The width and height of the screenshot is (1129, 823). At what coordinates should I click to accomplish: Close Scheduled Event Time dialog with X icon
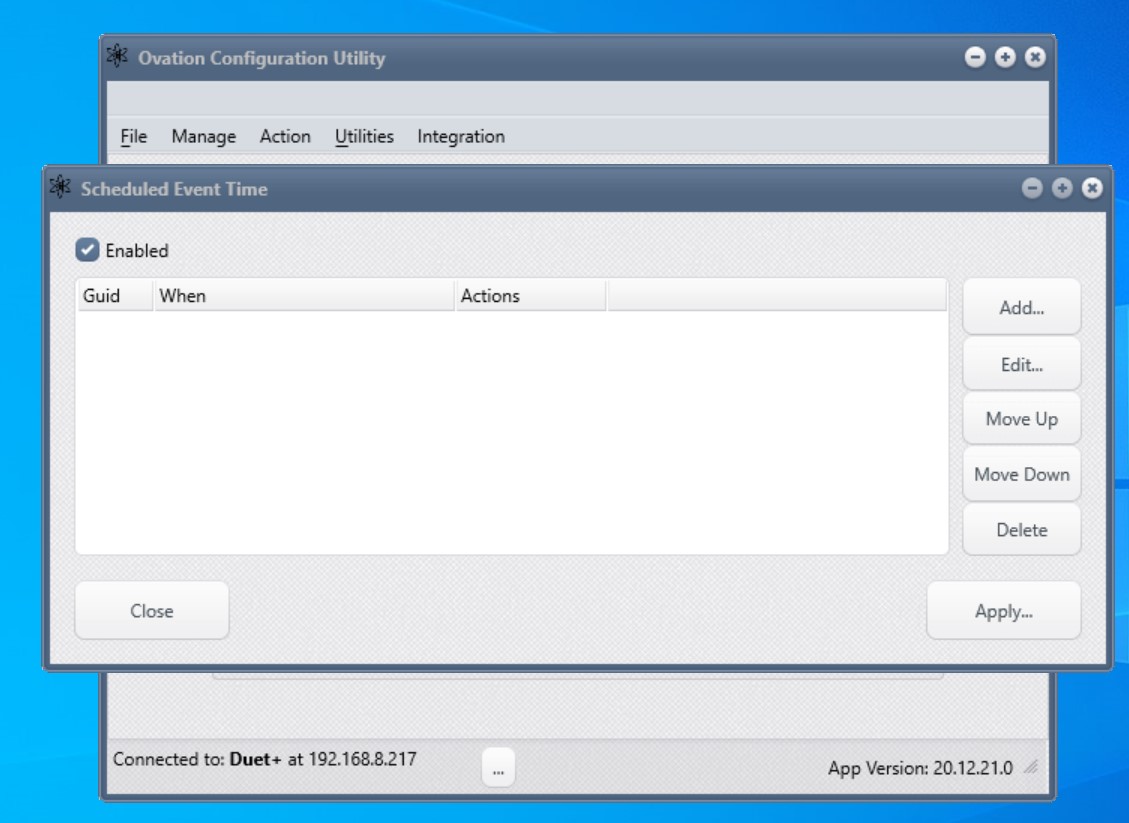coord(1092,188)
